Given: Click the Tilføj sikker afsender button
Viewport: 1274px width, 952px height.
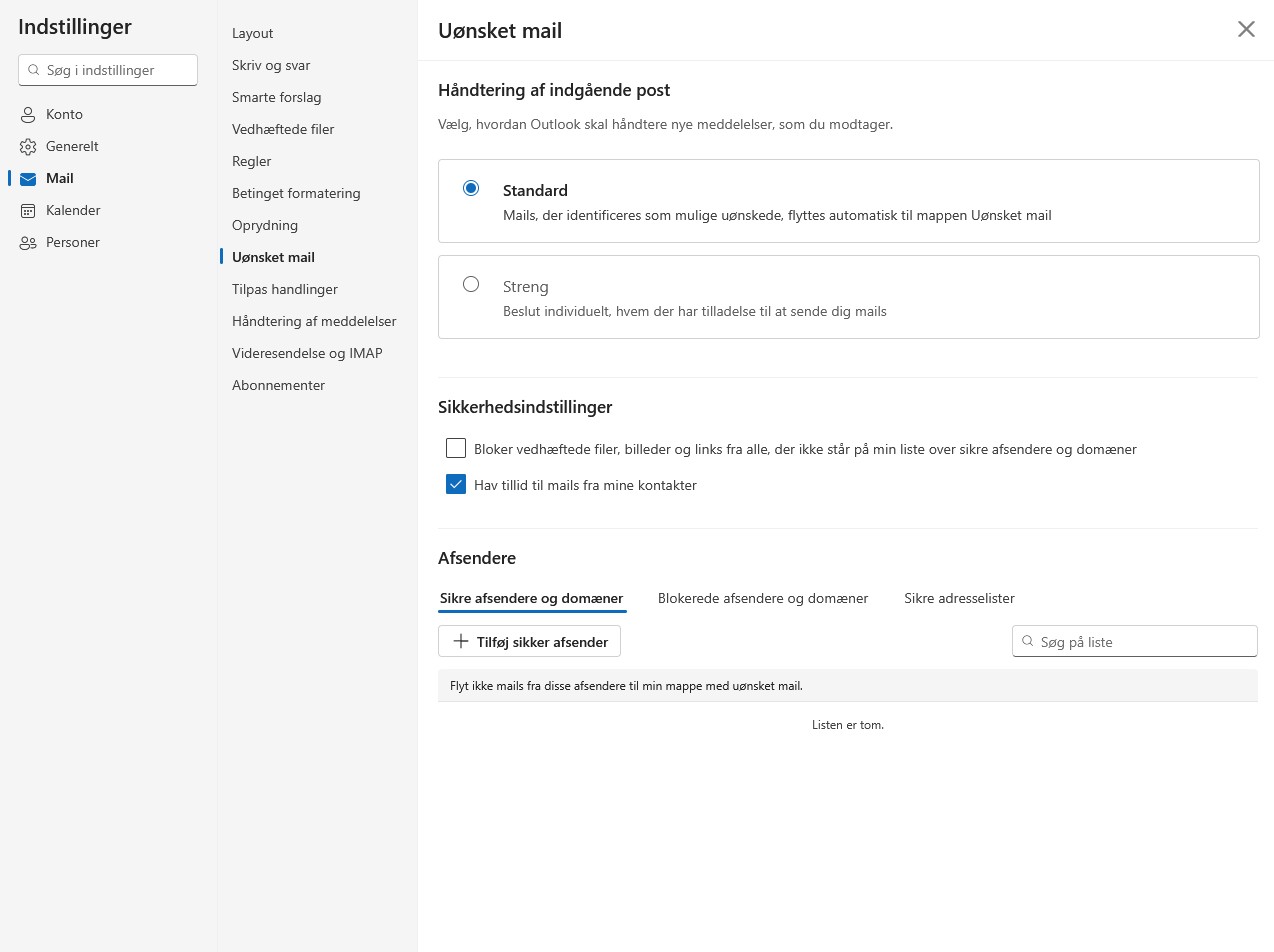Looking at the screenshot, I should [x=529, y=641].
